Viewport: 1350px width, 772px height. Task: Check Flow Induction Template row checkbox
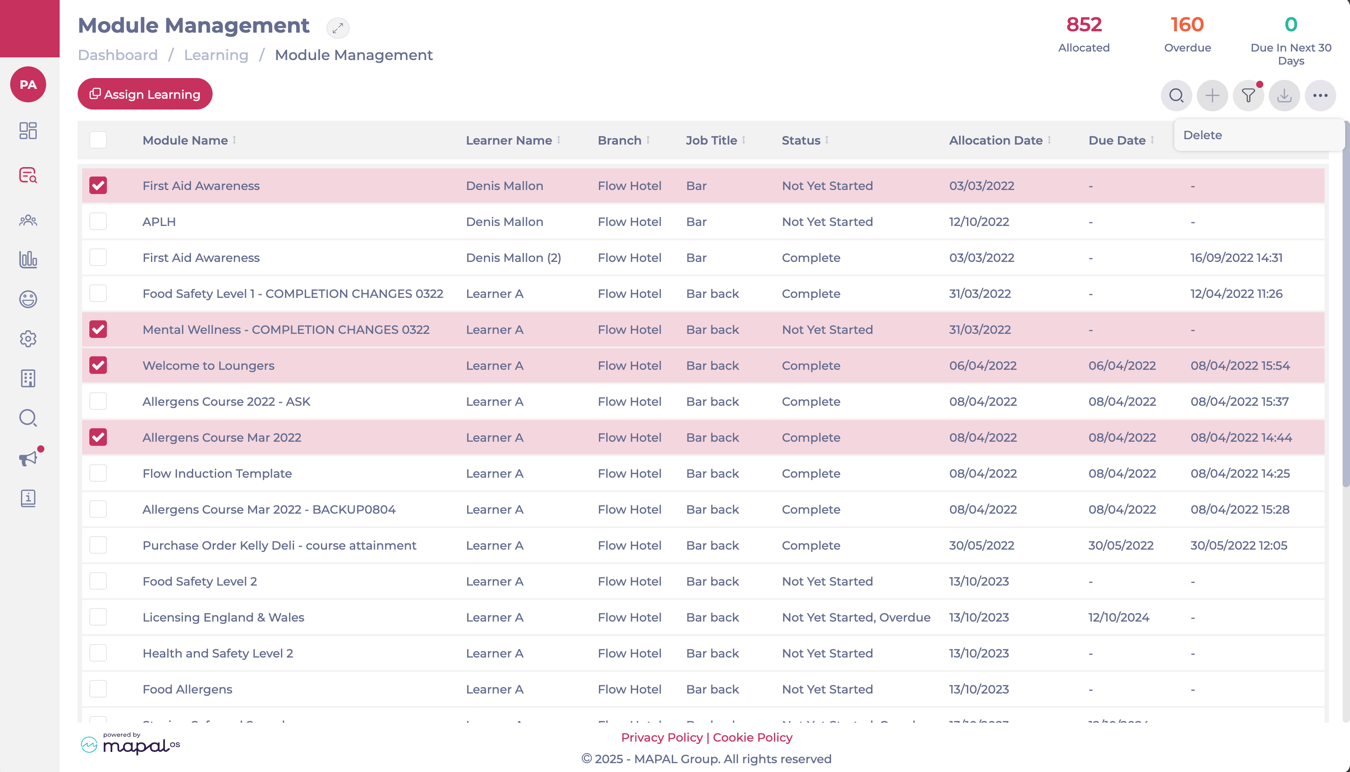(98, 473)
